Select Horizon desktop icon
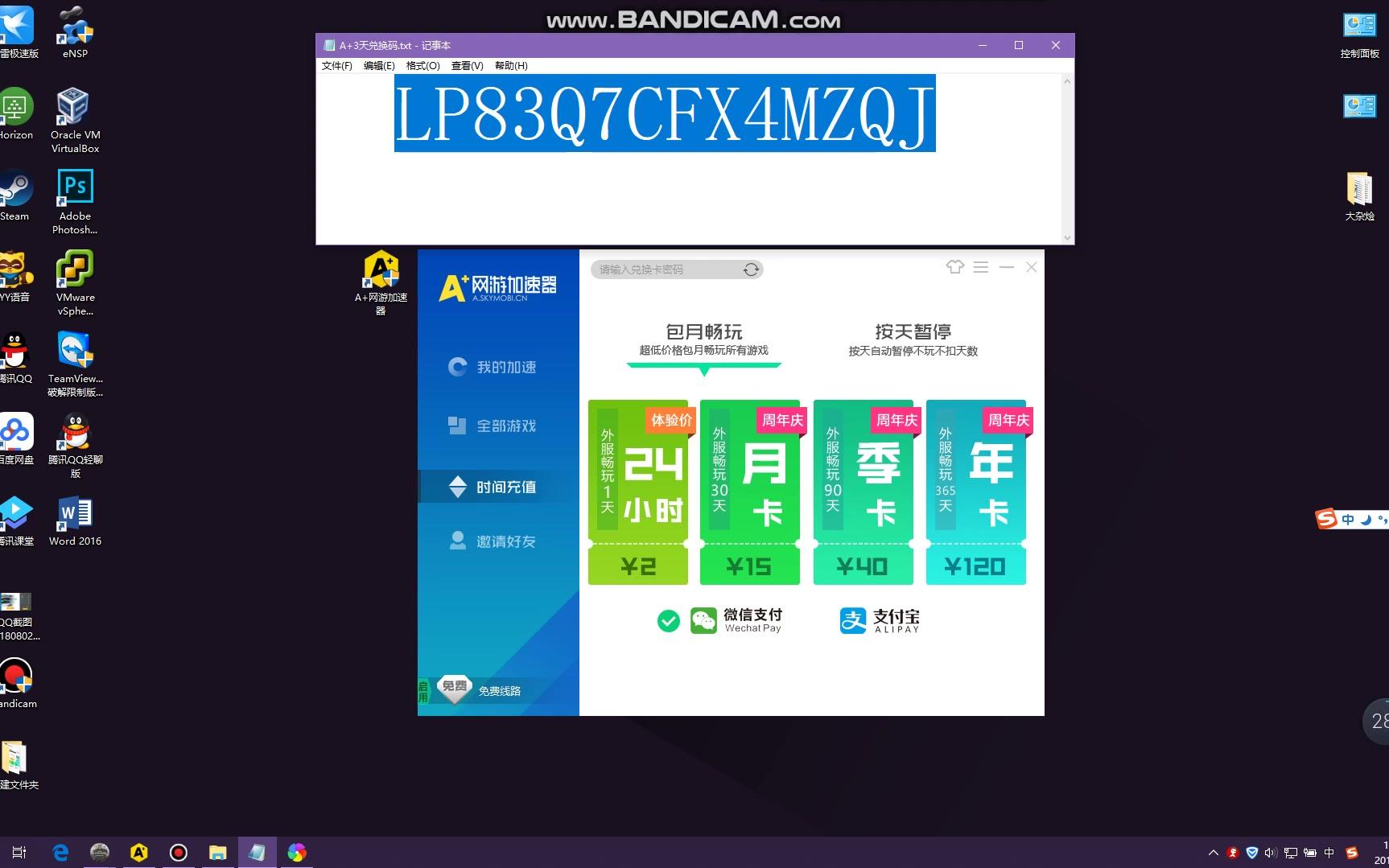 point(16,116)
